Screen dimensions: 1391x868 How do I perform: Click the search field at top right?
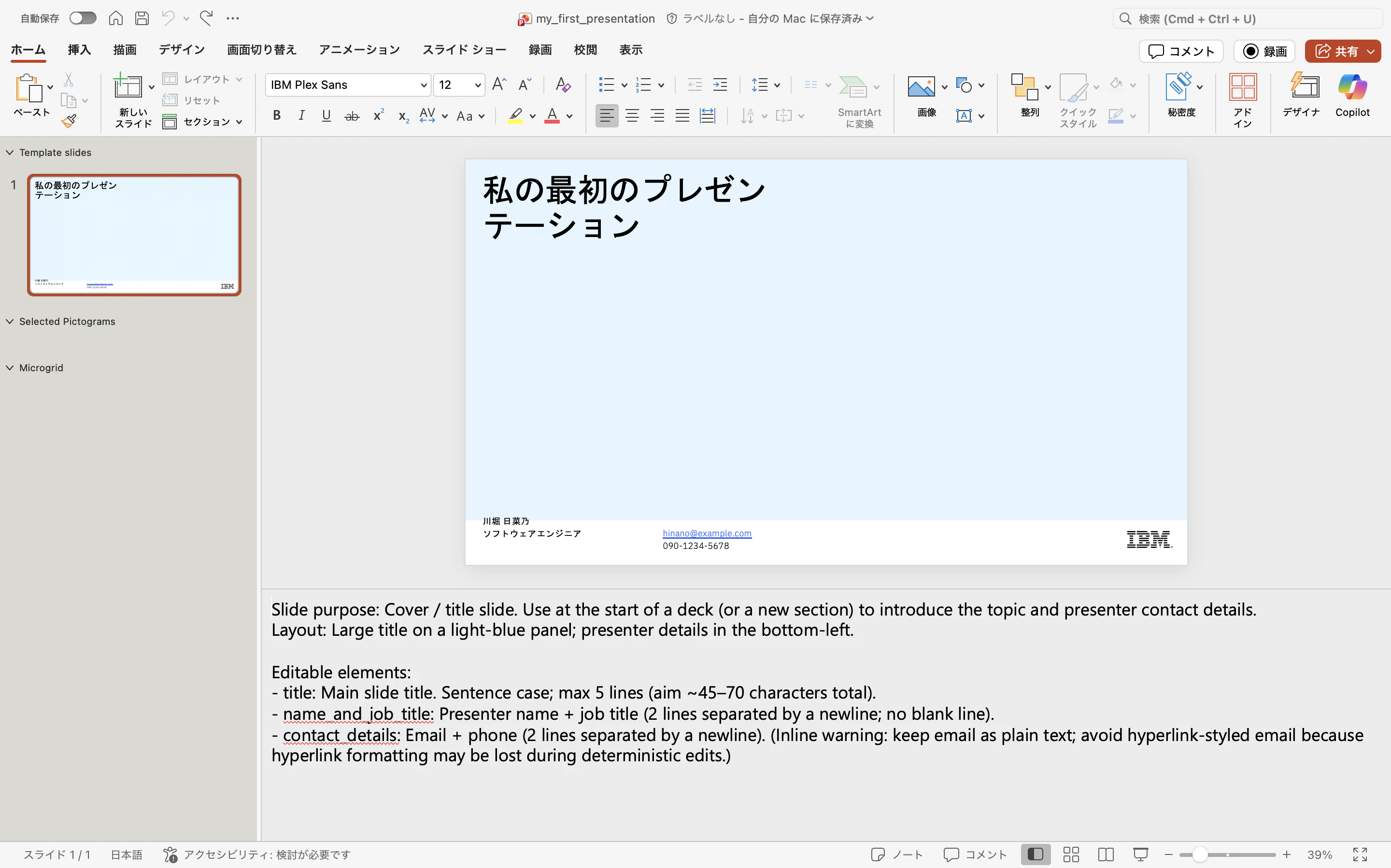pos(1248,19)
